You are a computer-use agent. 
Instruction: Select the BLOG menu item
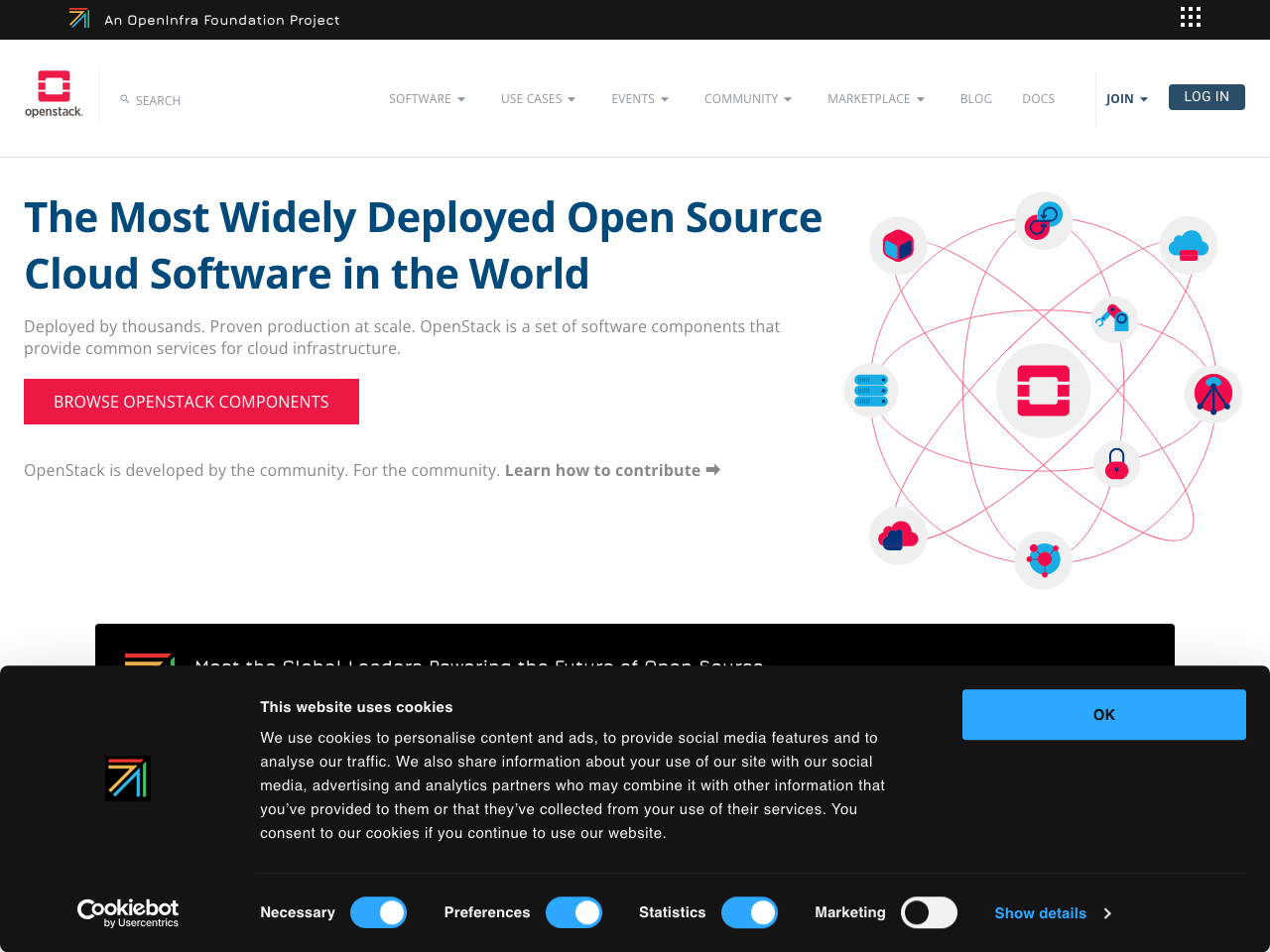[975, 98]
